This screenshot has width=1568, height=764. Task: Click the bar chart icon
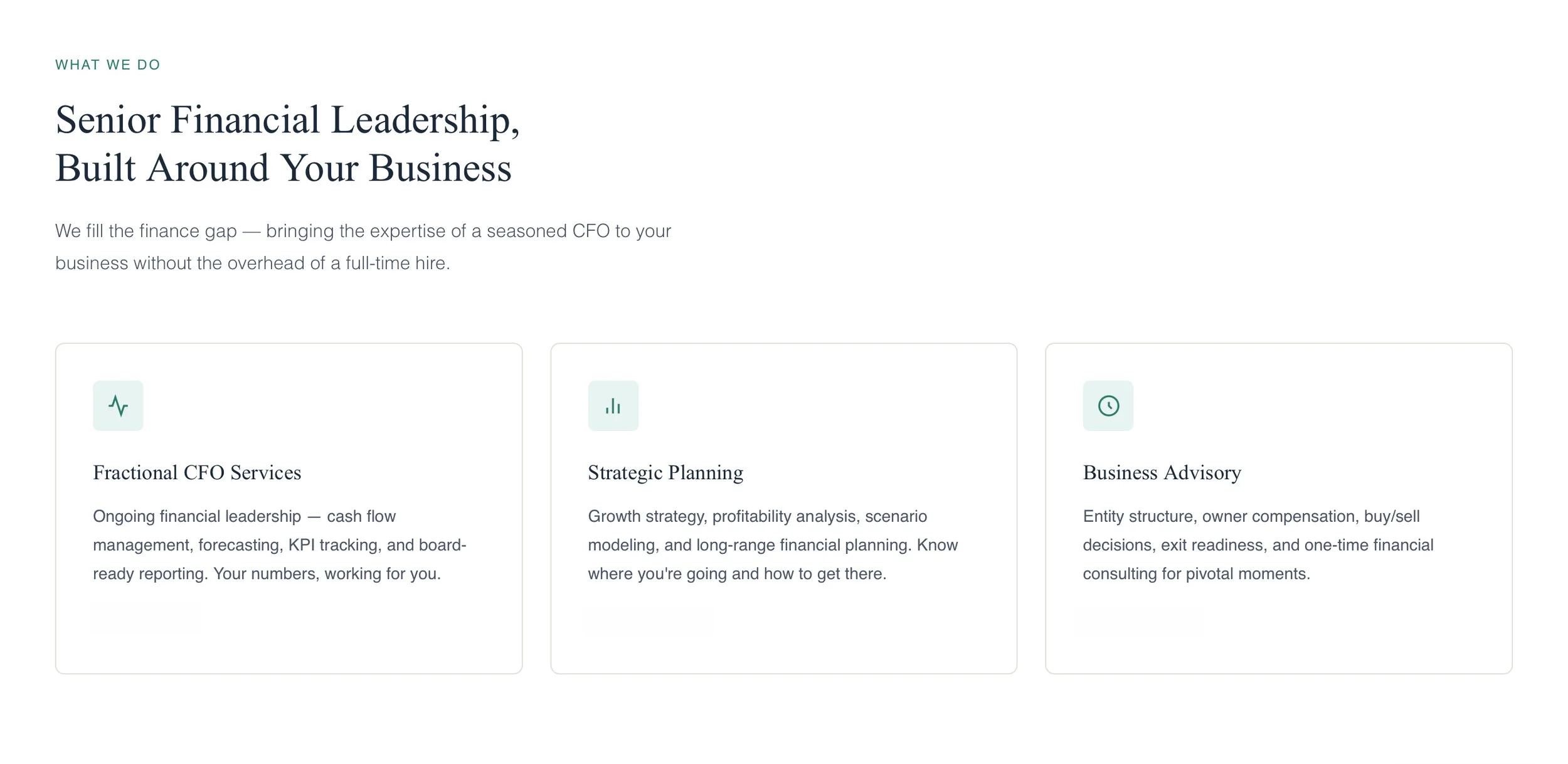(613, 406)
